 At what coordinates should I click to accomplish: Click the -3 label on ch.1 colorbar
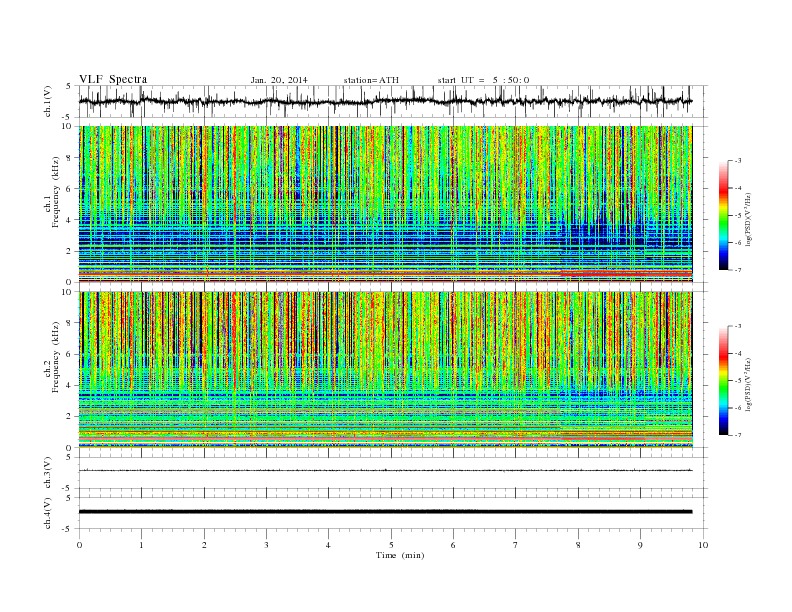tap(738, 161)
